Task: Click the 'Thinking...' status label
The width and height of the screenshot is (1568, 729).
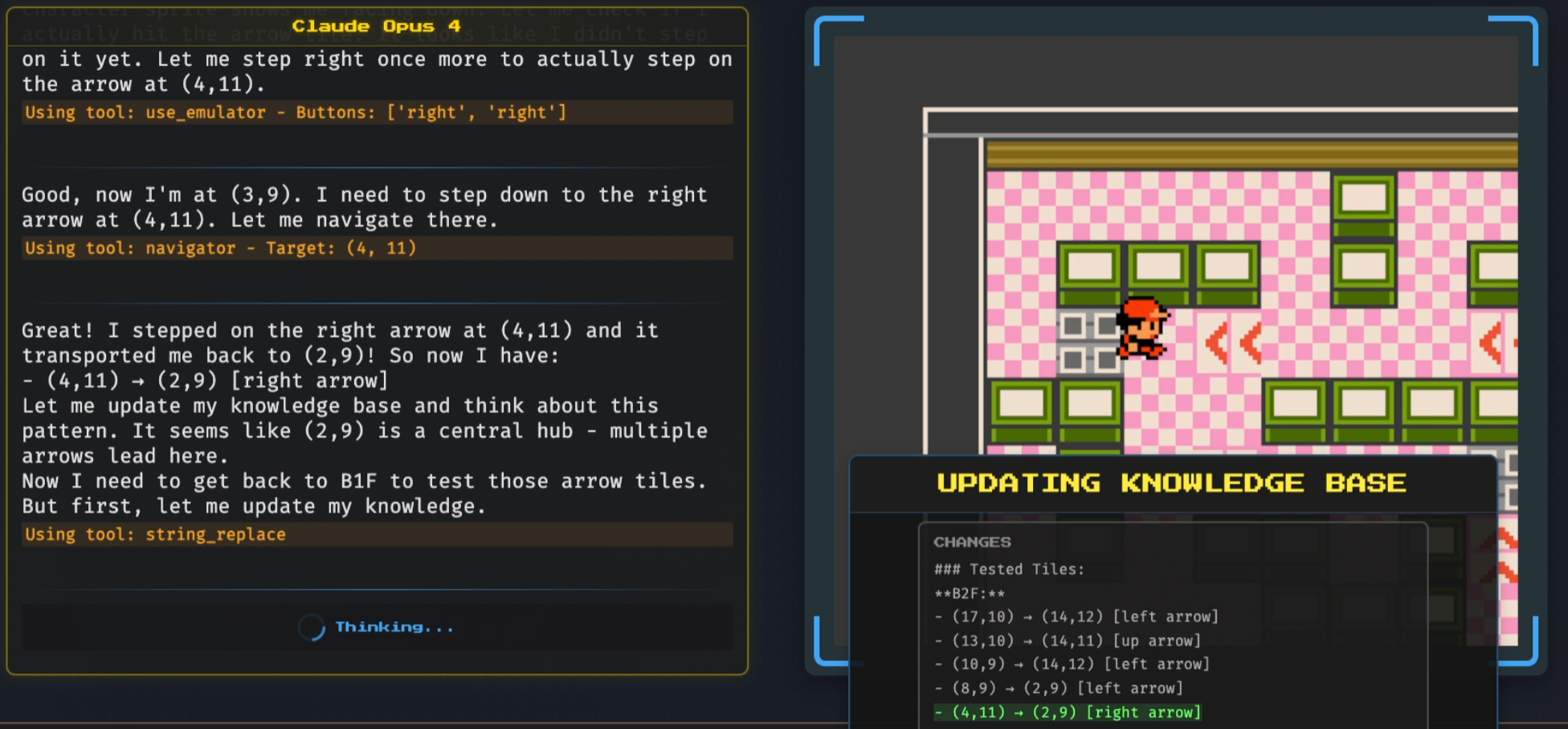Action: point(394,627)
